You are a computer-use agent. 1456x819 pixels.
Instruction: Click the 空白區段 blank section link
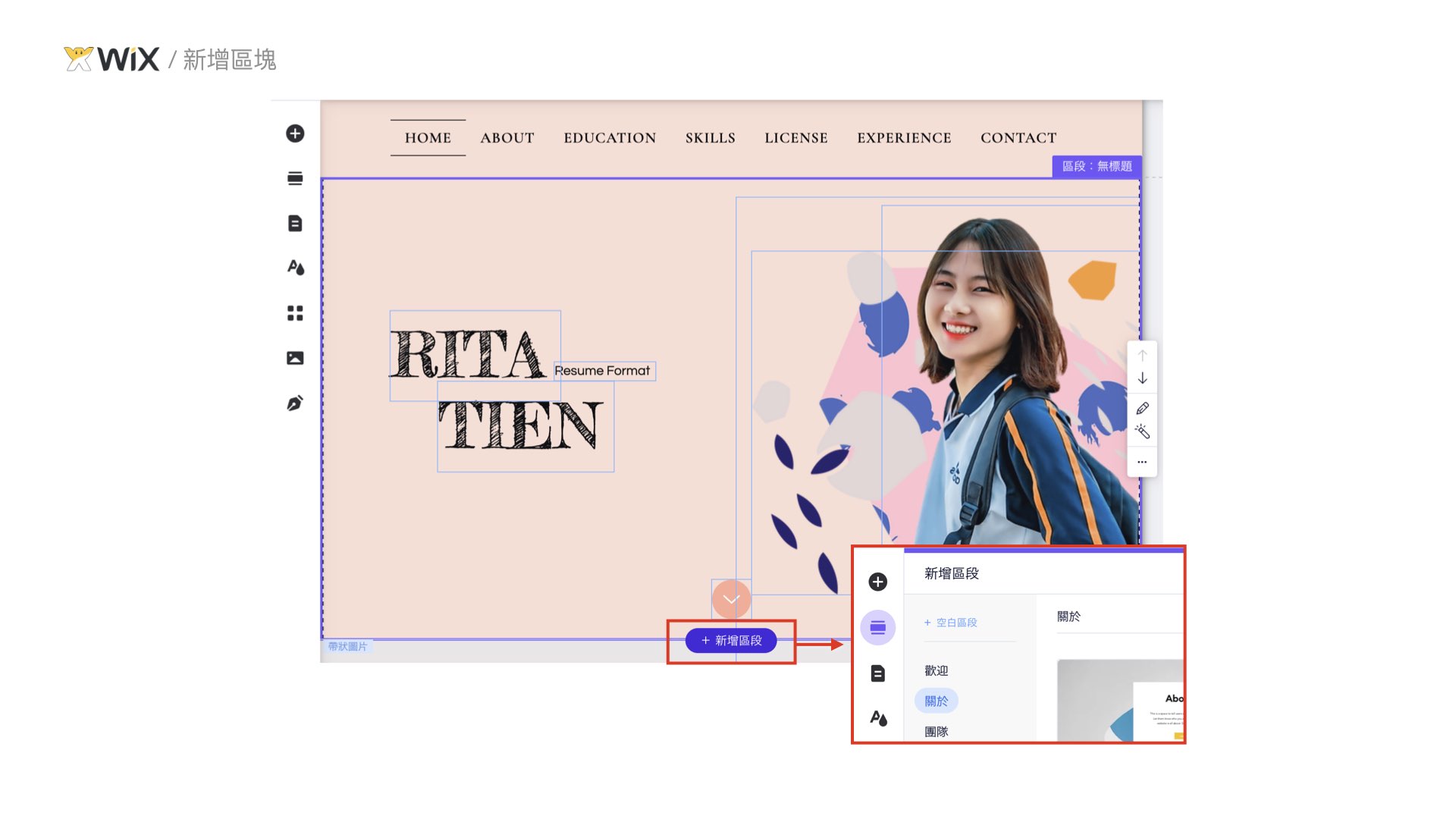[x=951, y=623]
